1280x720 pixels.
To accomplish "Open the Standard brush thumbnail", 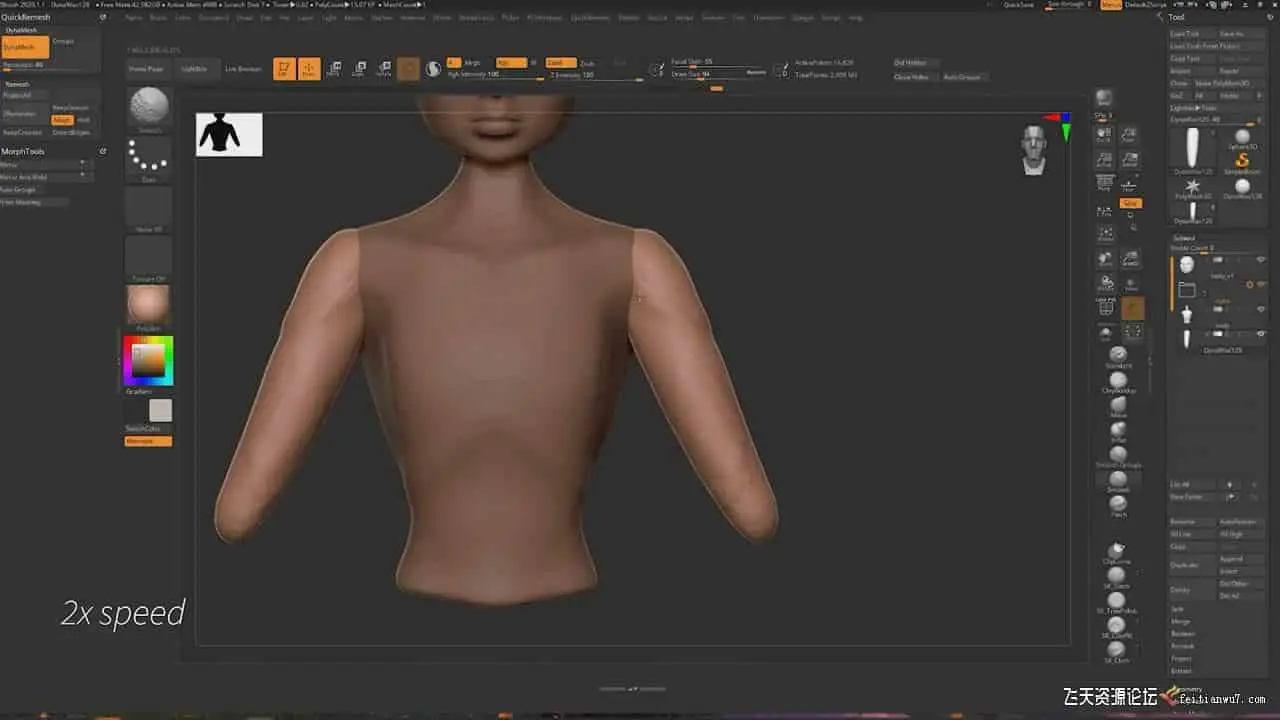I will coord(149,107).
